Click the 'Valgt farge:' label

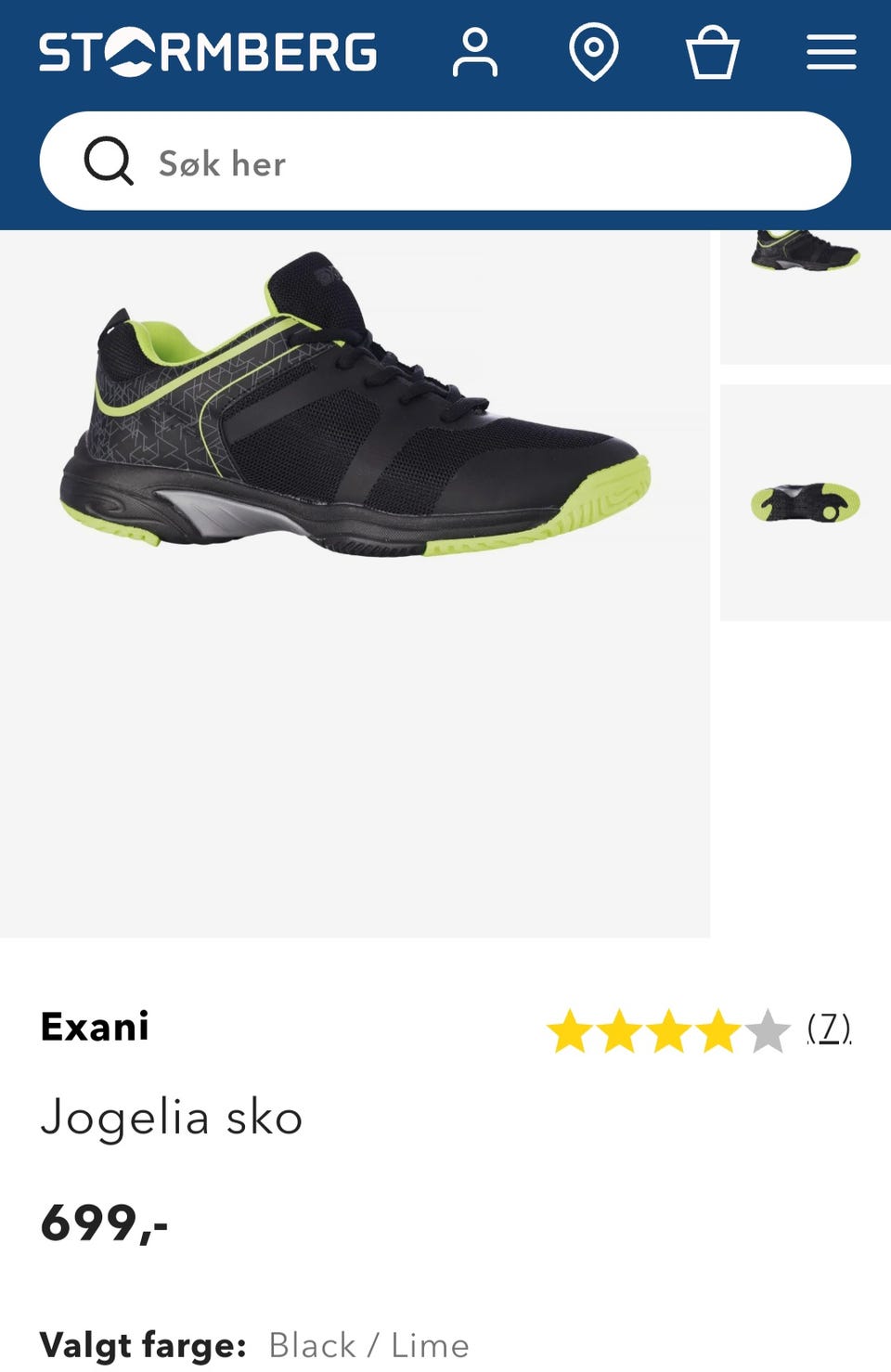coord(143,1345)
